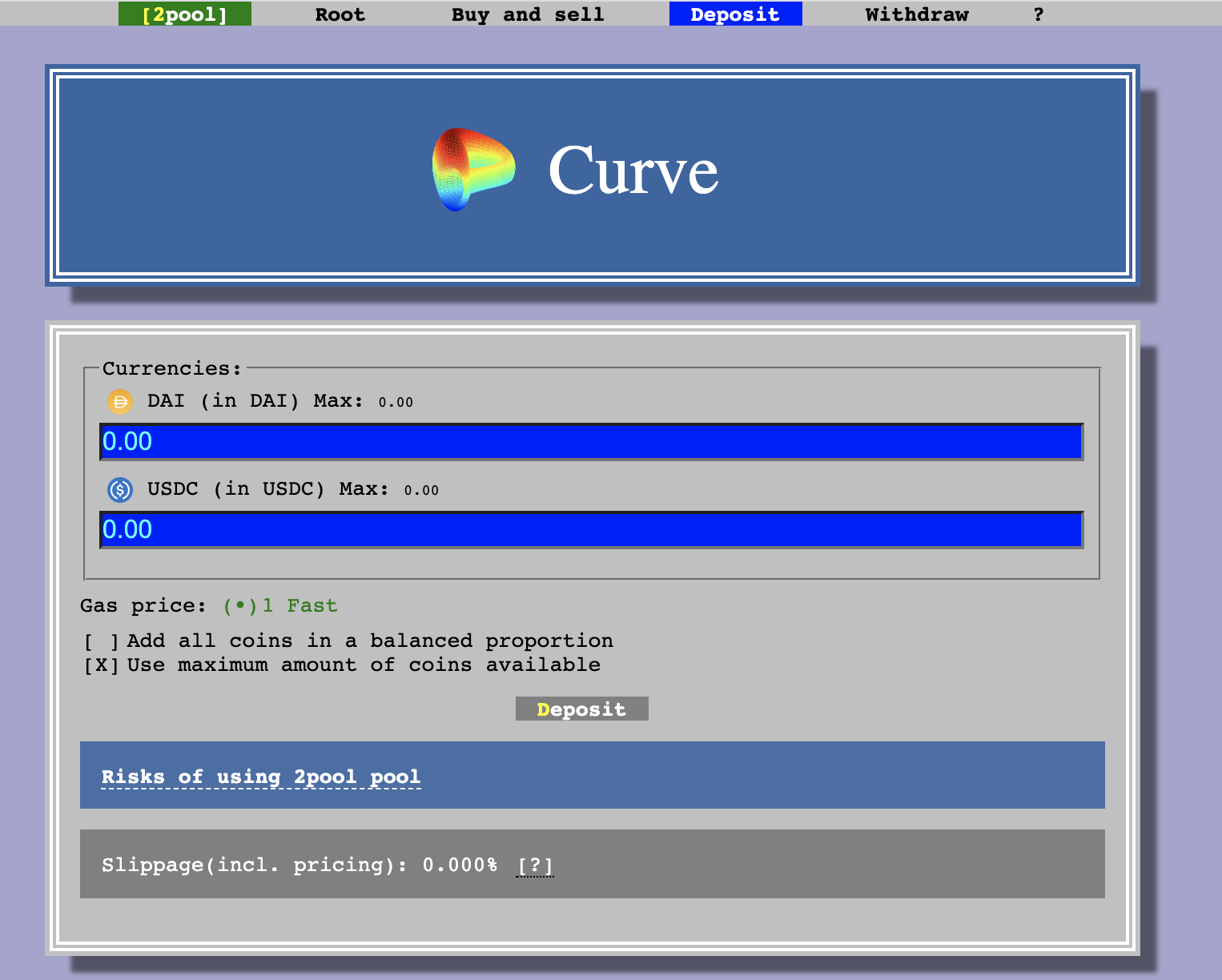This screenshot has height=980, width=1222.
Task: Go to the Root page
Action: (x=340, y=14)
